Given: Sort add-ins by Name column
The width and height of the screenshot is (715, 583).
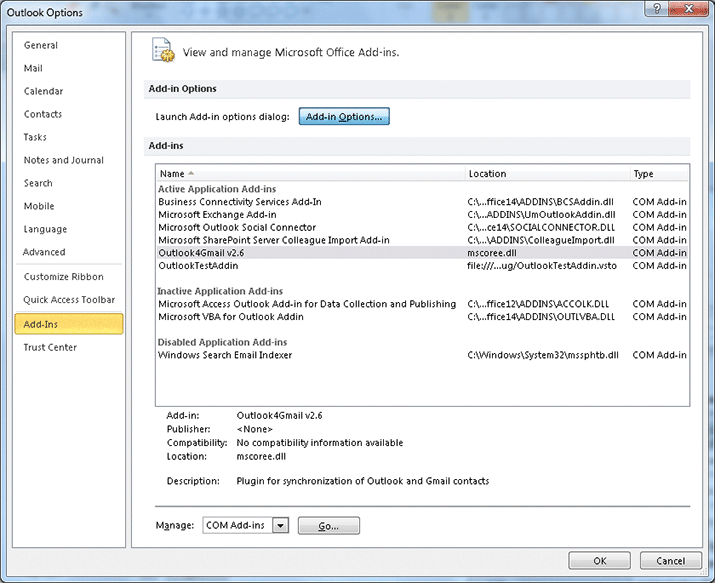Looking at the screenshot, I should [310, 174].
